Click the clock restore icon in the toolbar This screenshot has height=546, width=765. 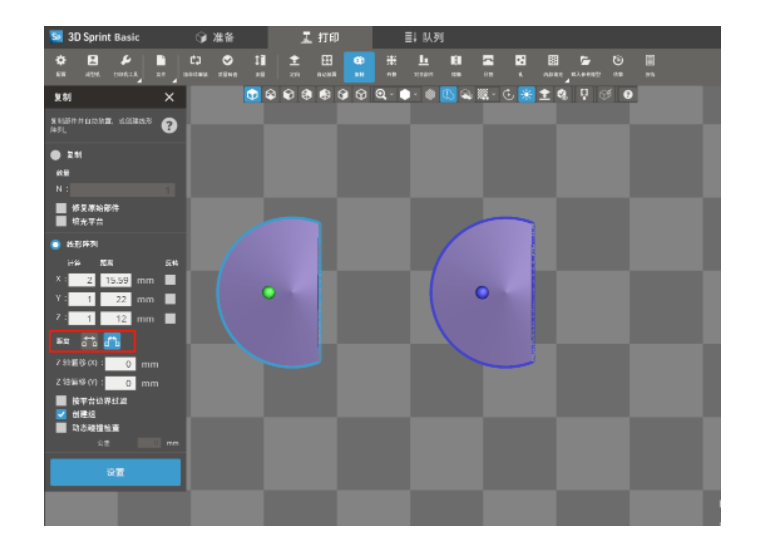coord(618,61)
